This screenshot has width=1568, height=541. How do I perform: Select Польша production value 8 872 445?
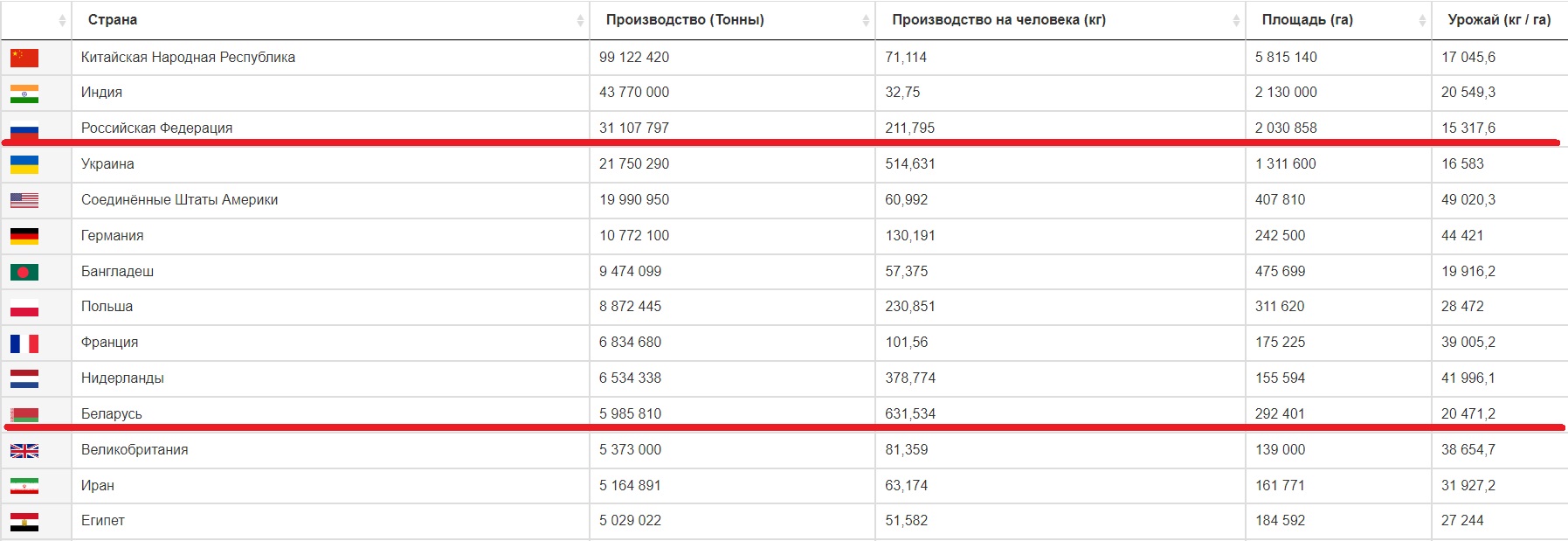(x=630, y=306)
